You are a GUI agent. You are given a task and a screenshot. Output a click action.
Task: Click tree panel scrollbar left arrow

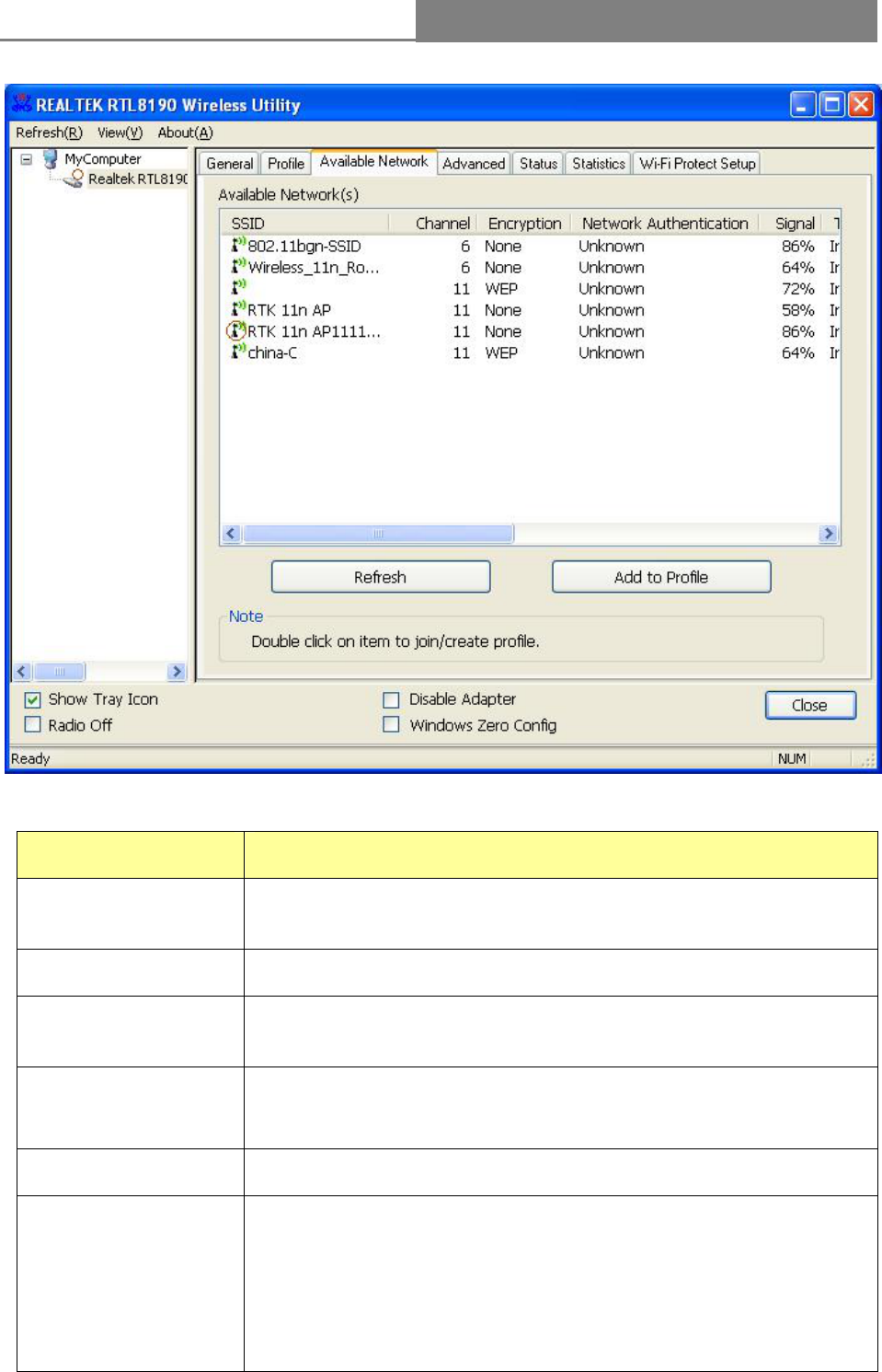coord(22,672)
